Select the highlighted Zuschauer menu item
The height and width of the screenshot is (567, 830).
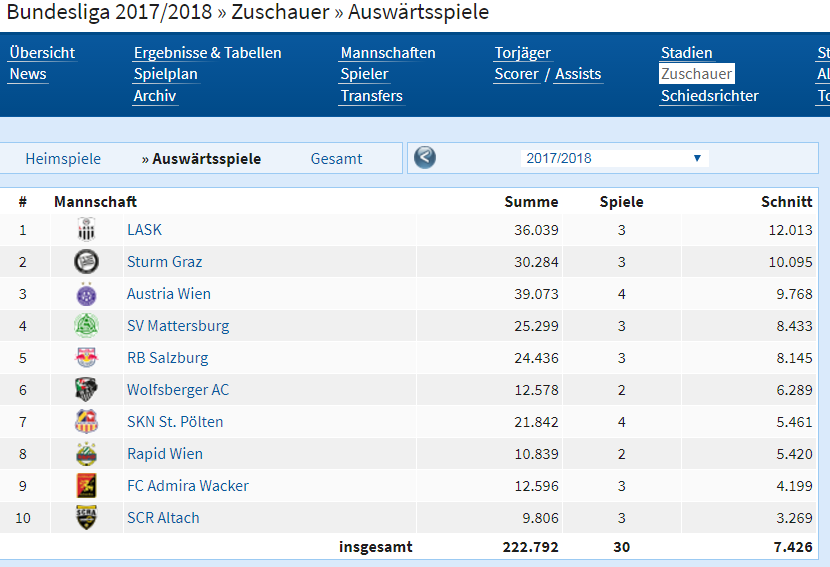tap(697, 74)
